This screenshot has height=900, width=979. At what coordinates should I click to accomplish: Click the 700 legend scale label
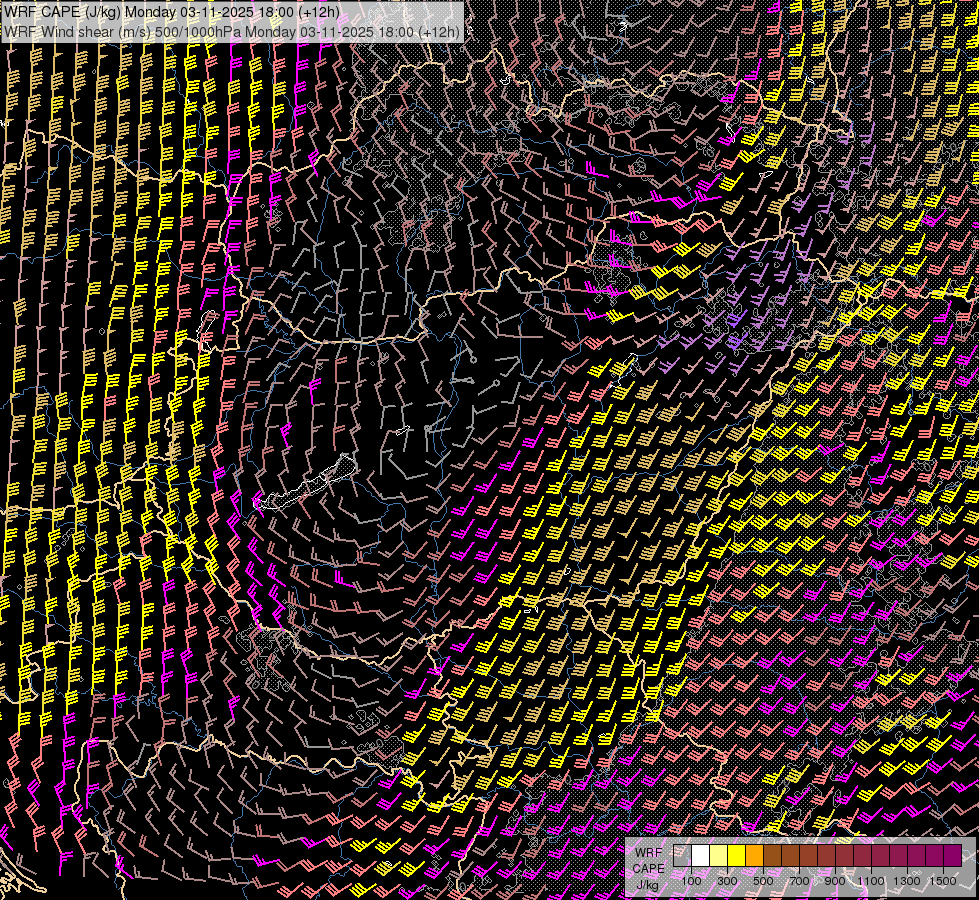799,881
